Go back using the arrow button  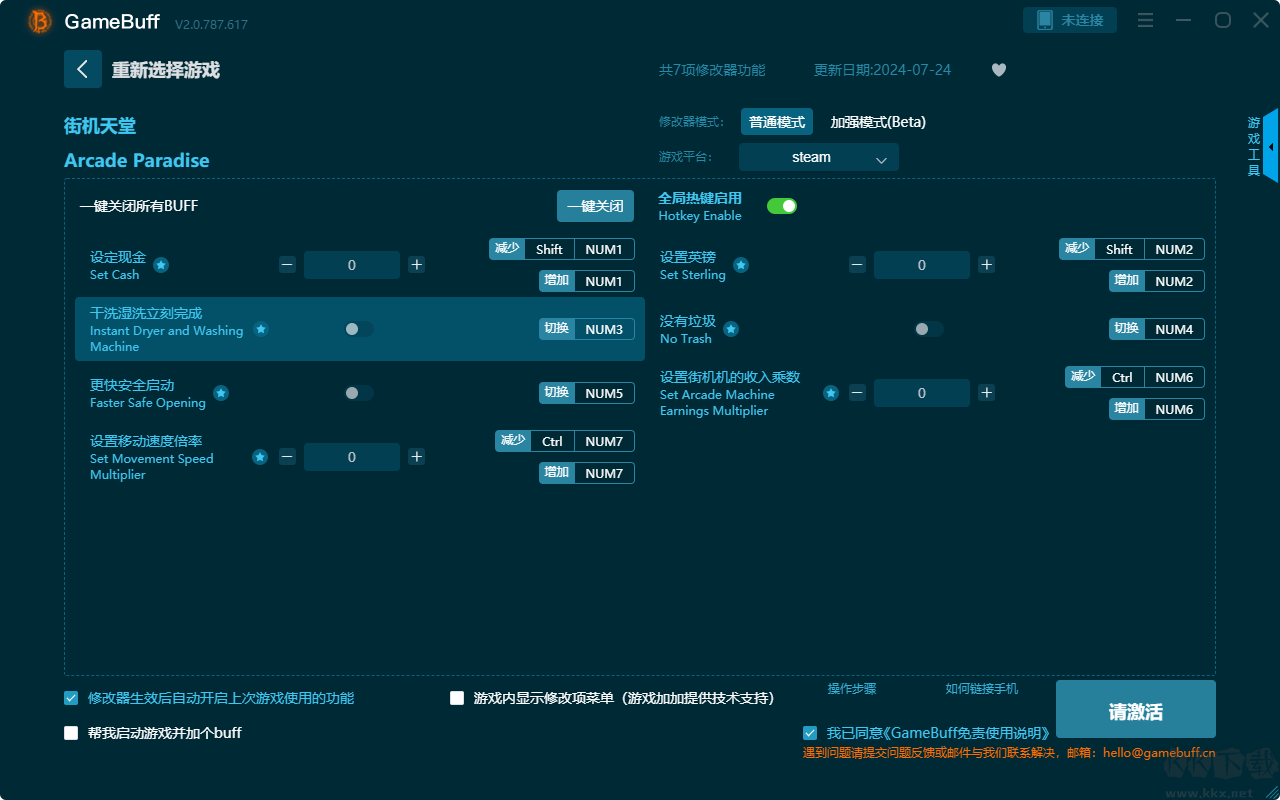tap(83, 69)
